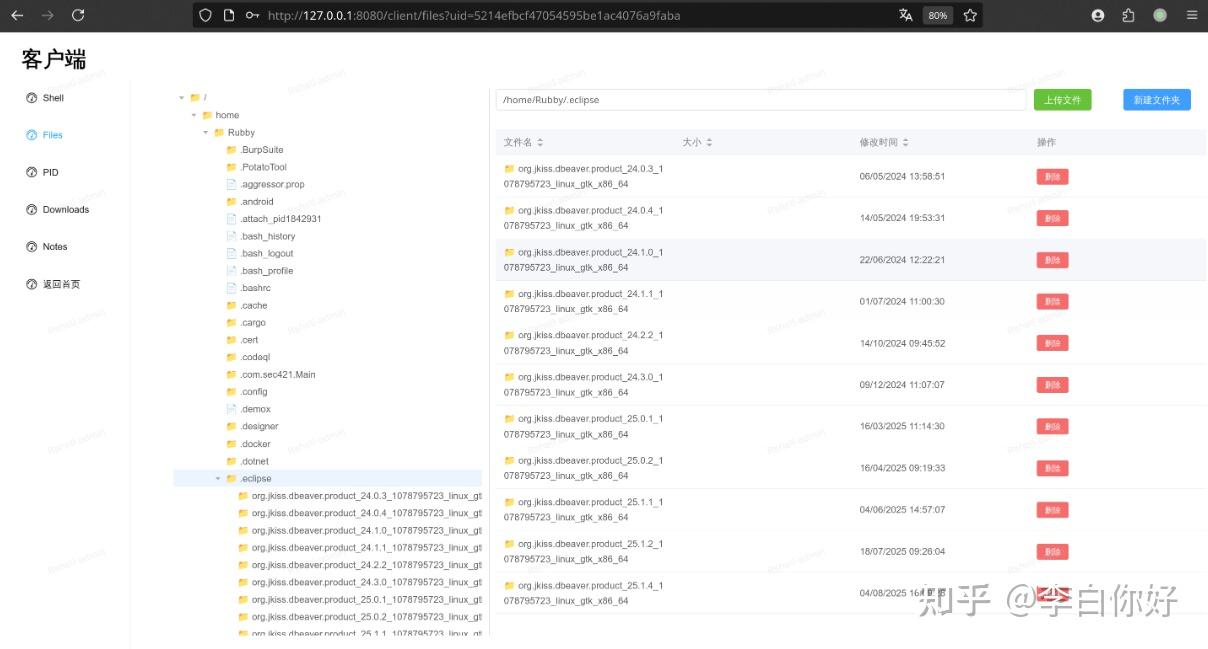Click the blue 新建文件夹 button
Image resolution: width=1208 pixels, height=649 pixels.
[x=1157, y=100]
